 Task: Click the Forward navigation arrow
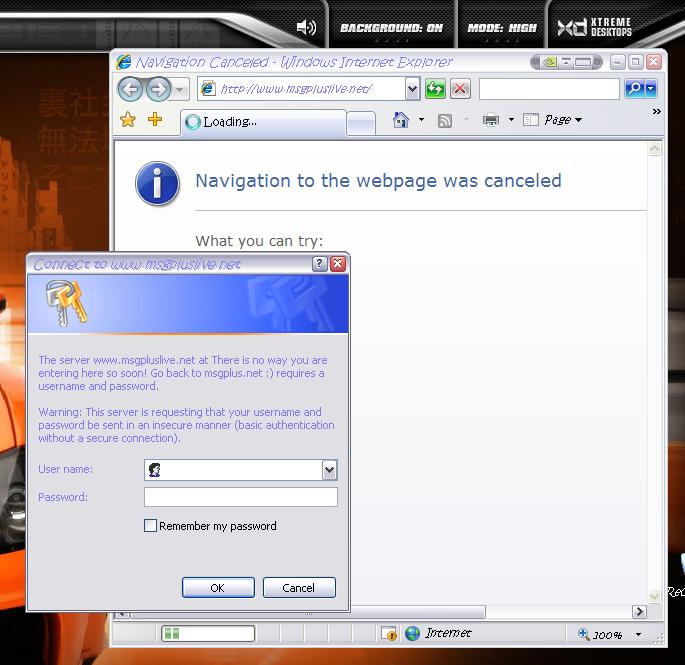pos(158,90)
